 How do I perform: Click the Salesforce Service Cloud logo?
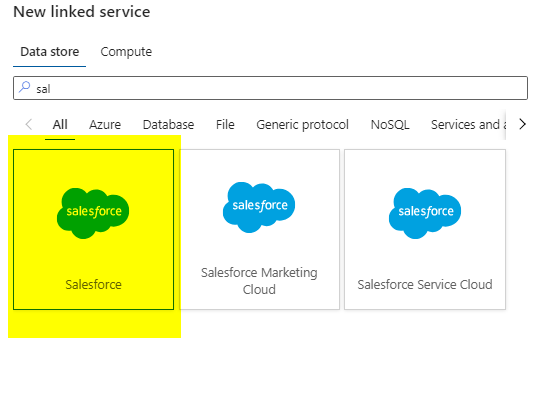pyautogui.click(x=425, y=213)
